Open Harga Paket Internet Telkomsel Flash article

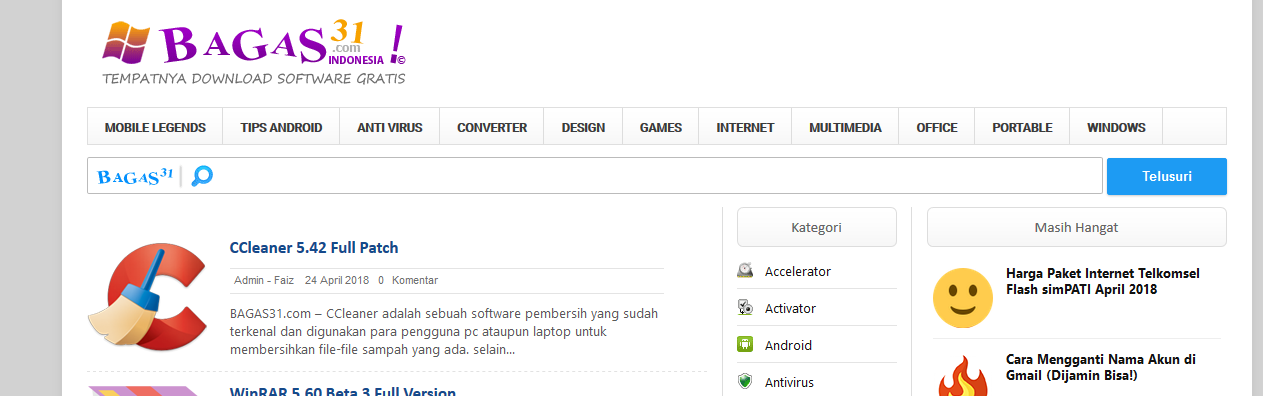(1103, 281)
